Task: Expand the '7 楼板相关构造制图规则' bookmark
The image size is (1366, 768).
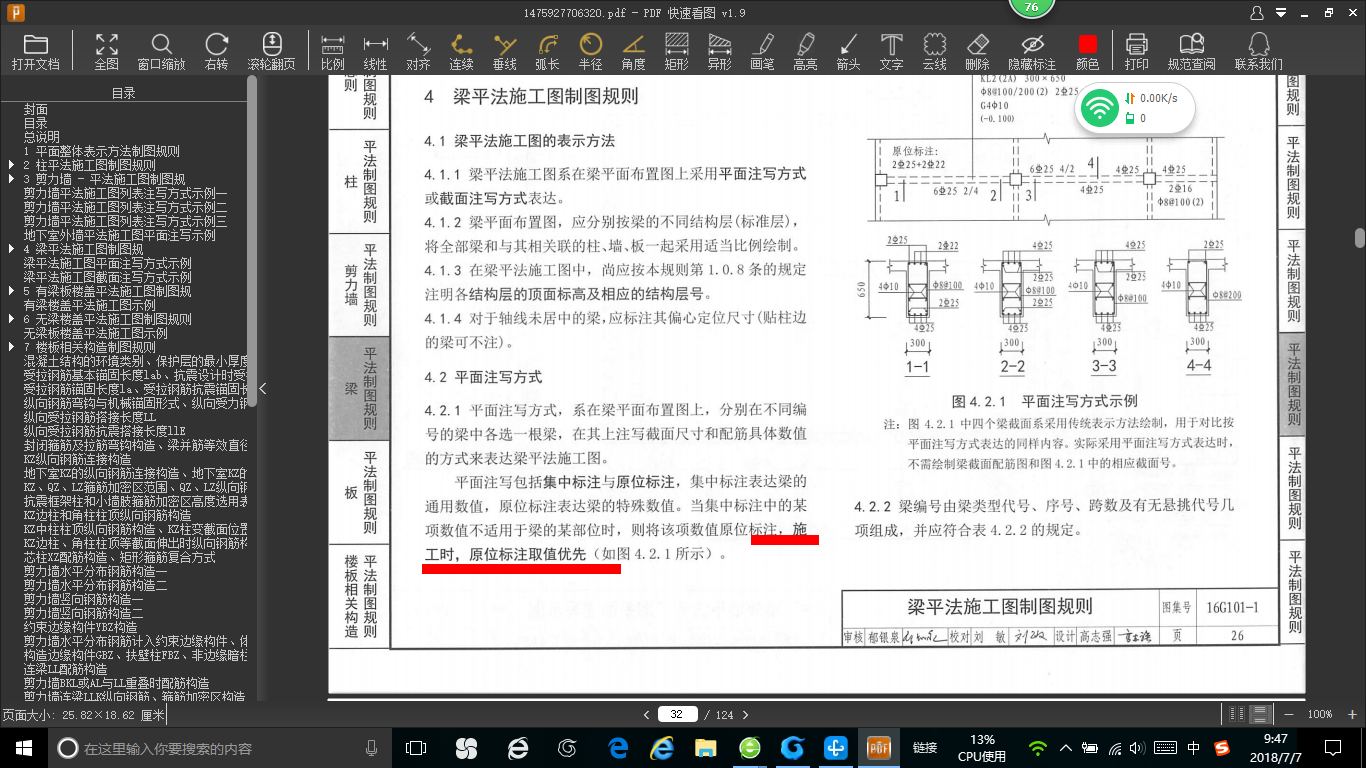Action: coord(11,347)
